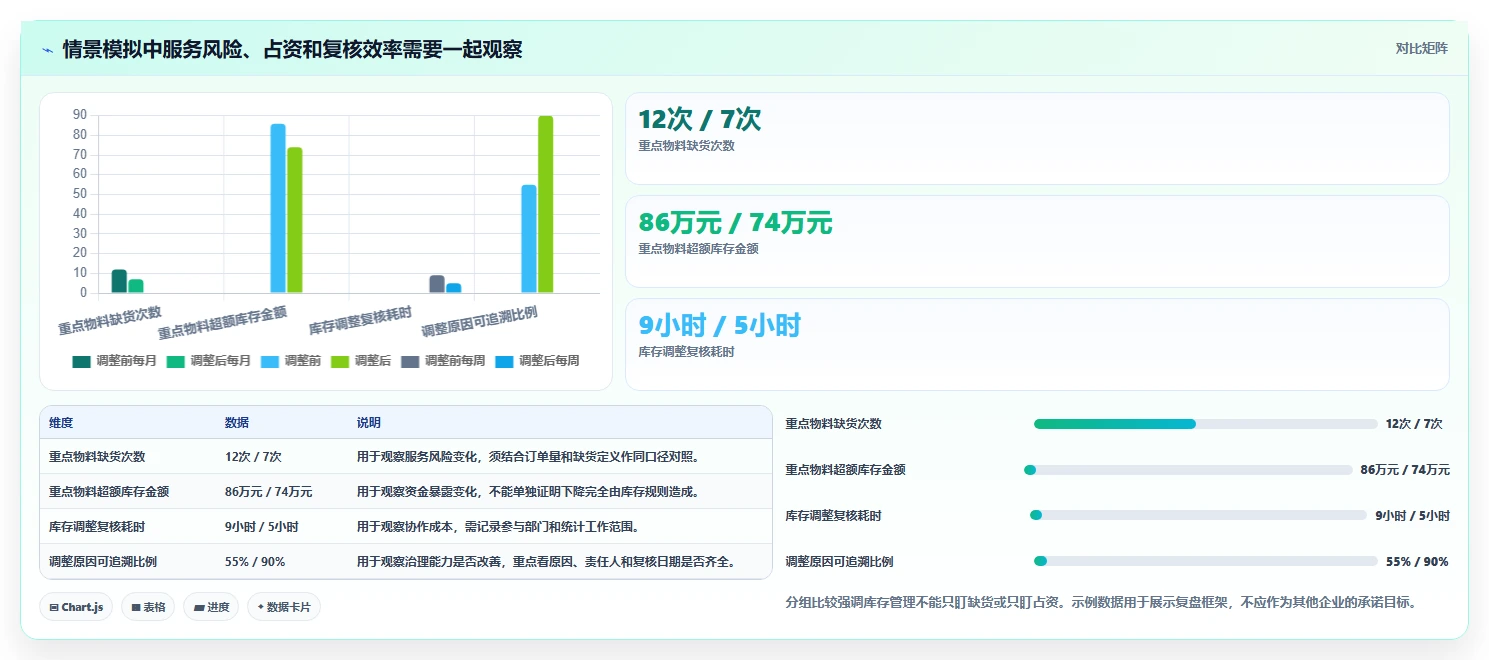Toggle the light-blue 调整前 legend item
The height and width of the screenshot is (660, 1489).
pos(291,361)
